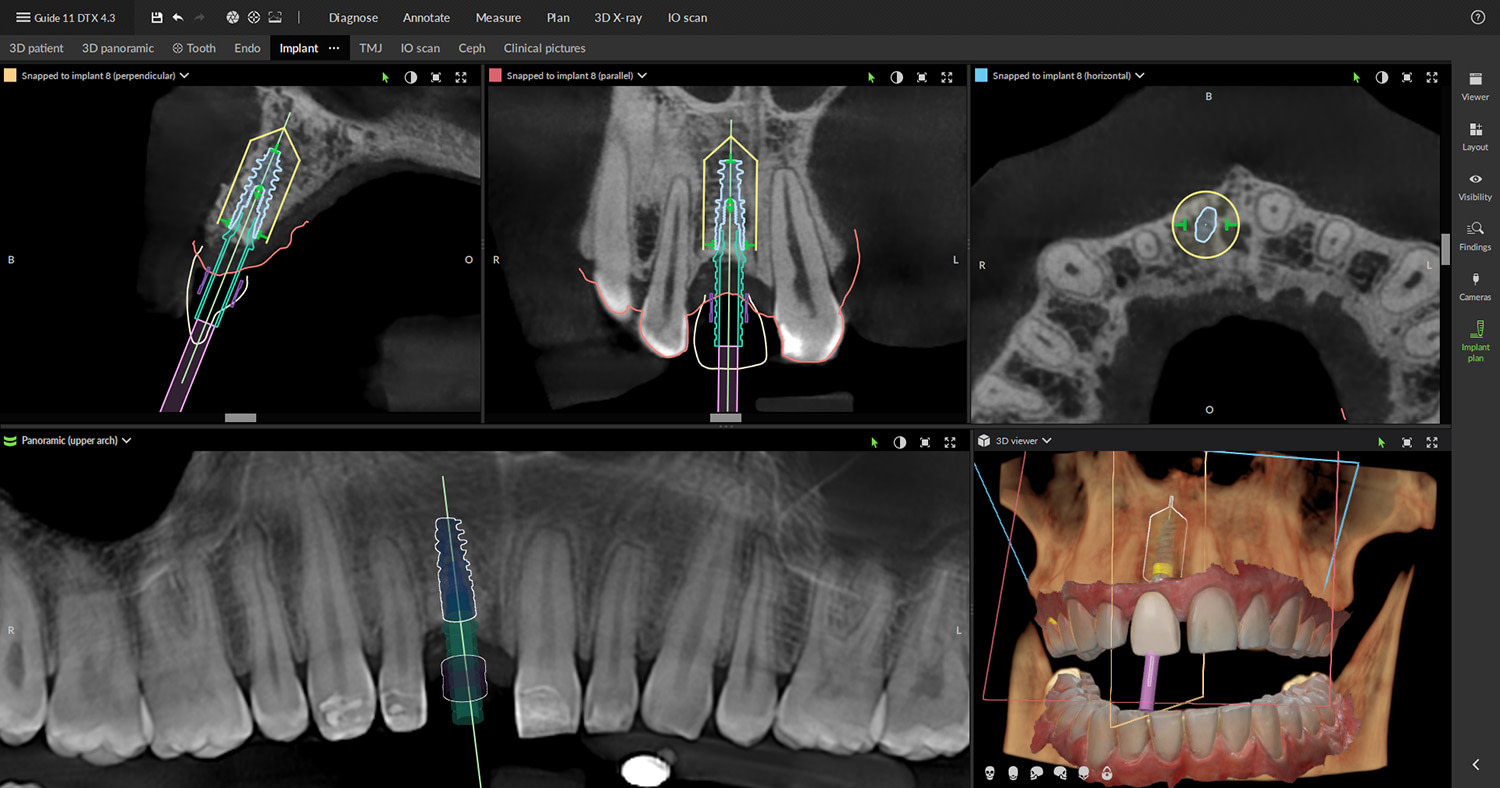Click the Undo arrow icon

click(178, 17)
